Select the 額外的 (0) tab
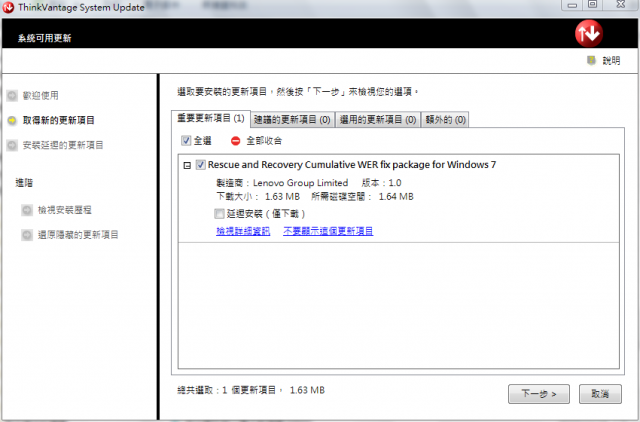This screenshot has height=422, width=640. pos(445,120)
